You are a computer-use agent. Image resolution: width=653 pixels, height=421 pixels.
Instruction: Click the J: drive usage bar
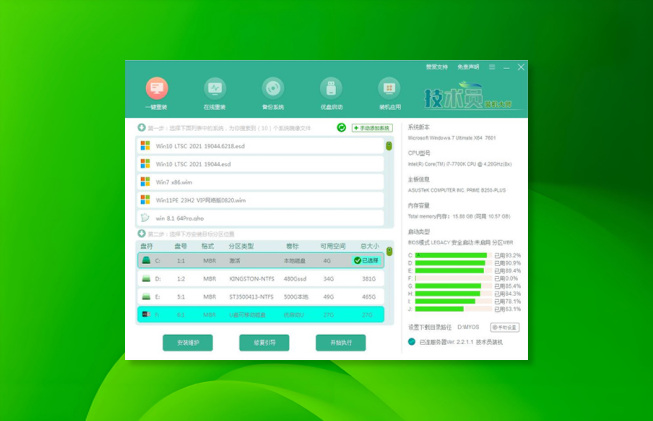(x=454, y=309)
